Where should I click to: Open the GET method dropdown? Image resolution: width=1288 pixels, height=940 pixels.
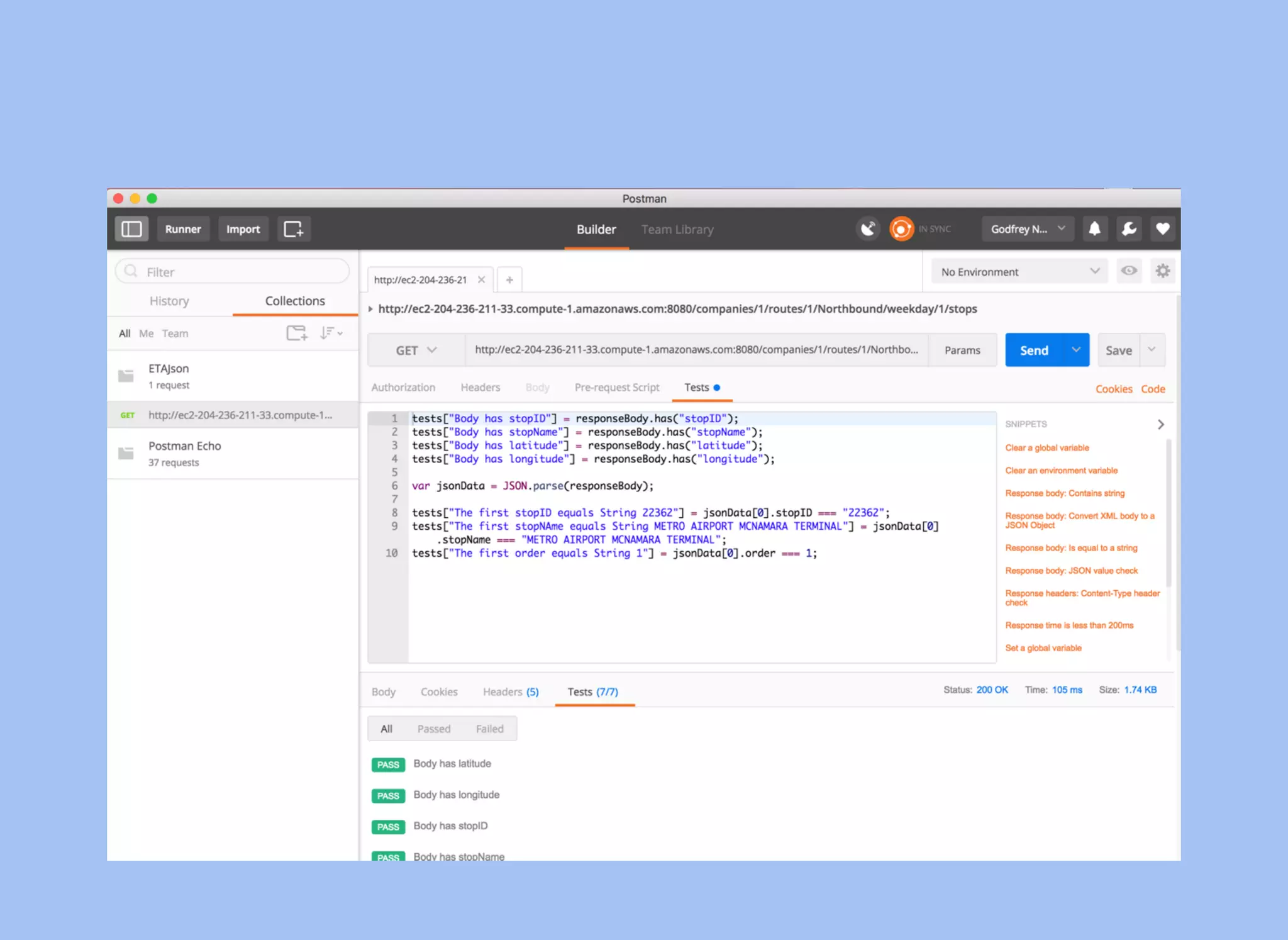[x=416, y=350]
